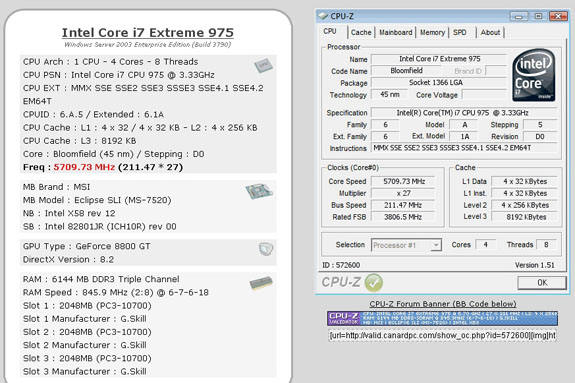Switch to the Cache tab

coord(361,32)
